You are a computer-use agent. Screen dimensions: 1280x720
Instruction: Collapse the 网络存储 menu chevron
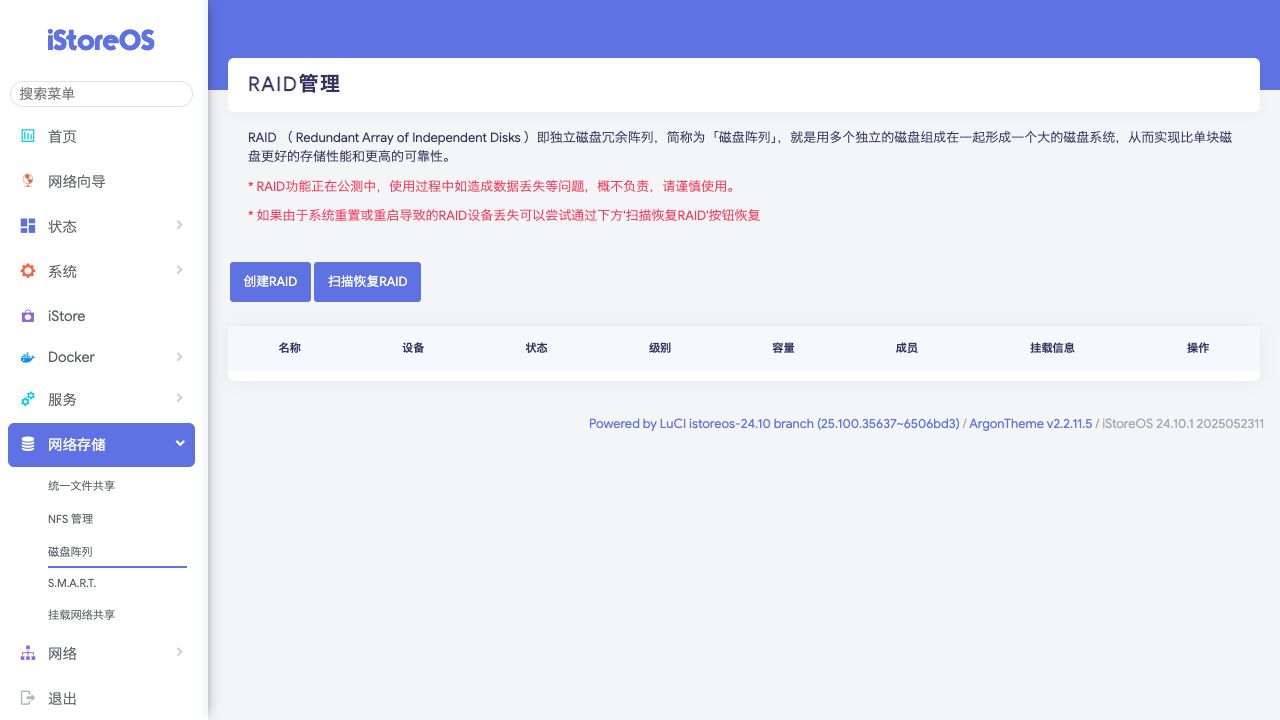coord(180,443)
